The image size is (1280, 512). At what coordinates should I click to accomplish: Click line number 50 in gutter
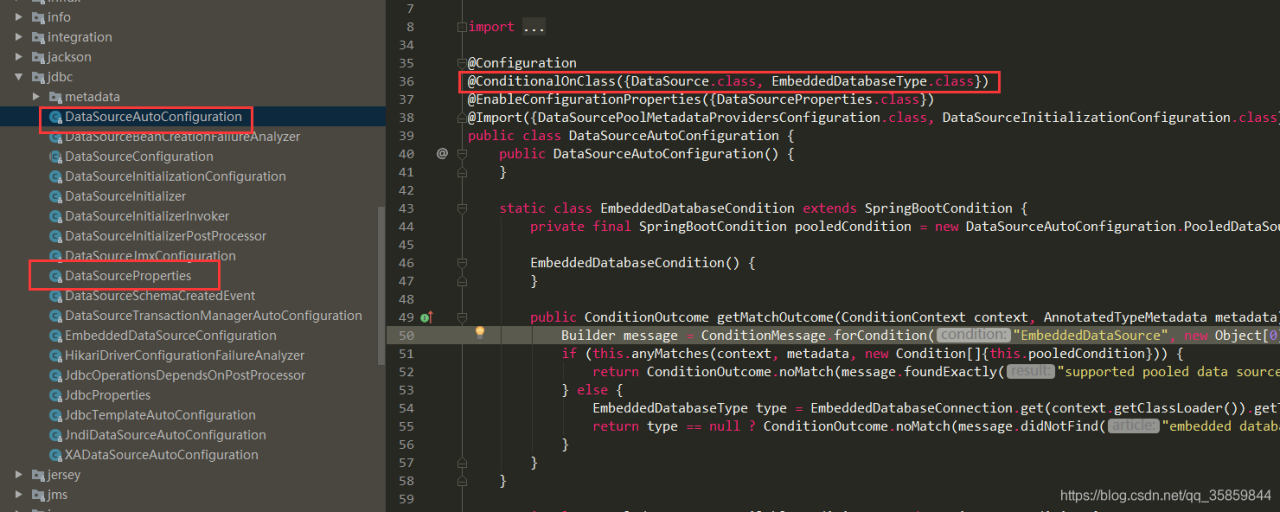[406, 335]
